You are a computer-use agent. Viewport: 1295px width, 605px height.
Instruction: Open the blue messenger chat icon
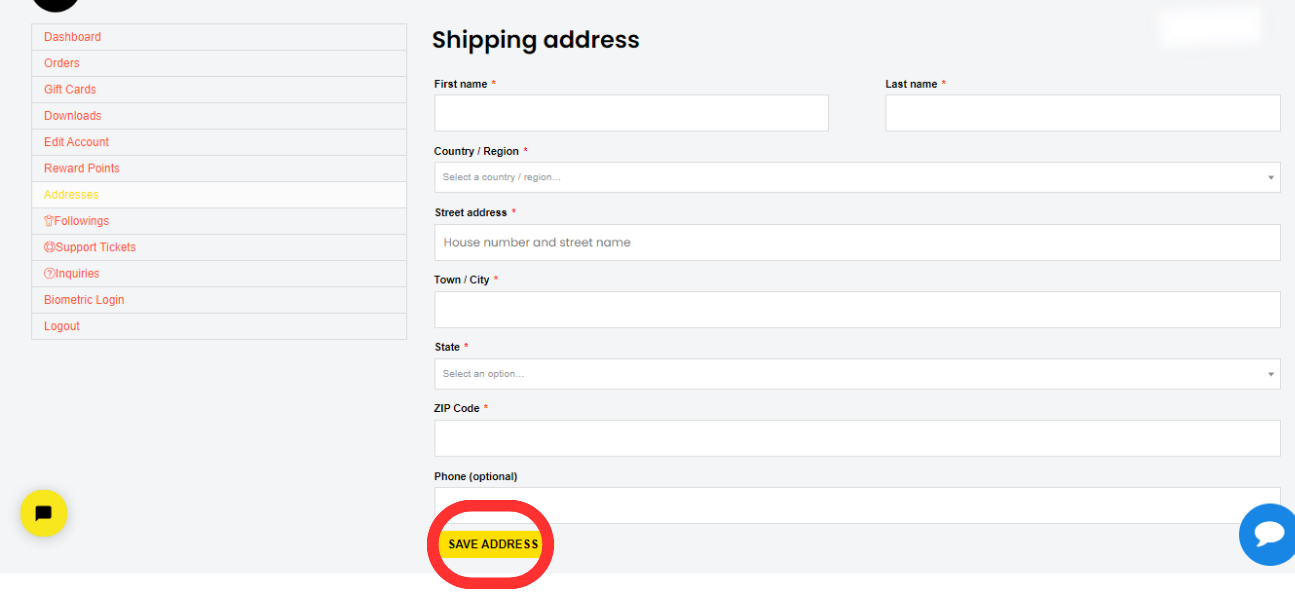coord(1268,534)
